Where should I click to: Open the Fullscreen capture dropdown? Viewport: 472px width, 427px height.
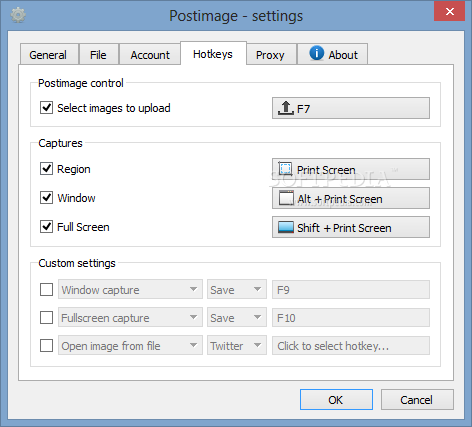coord(130,317)
